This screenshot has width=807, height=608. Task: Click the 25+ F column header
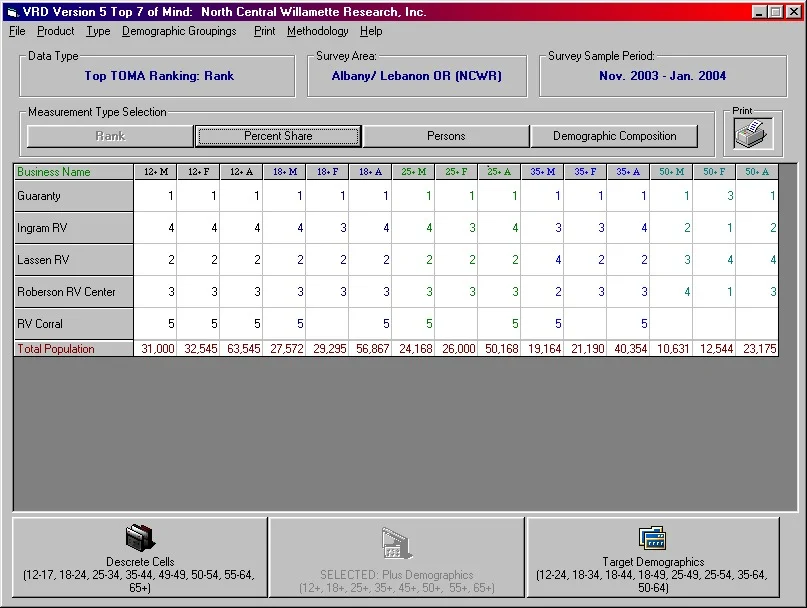(x=456, y=172)
